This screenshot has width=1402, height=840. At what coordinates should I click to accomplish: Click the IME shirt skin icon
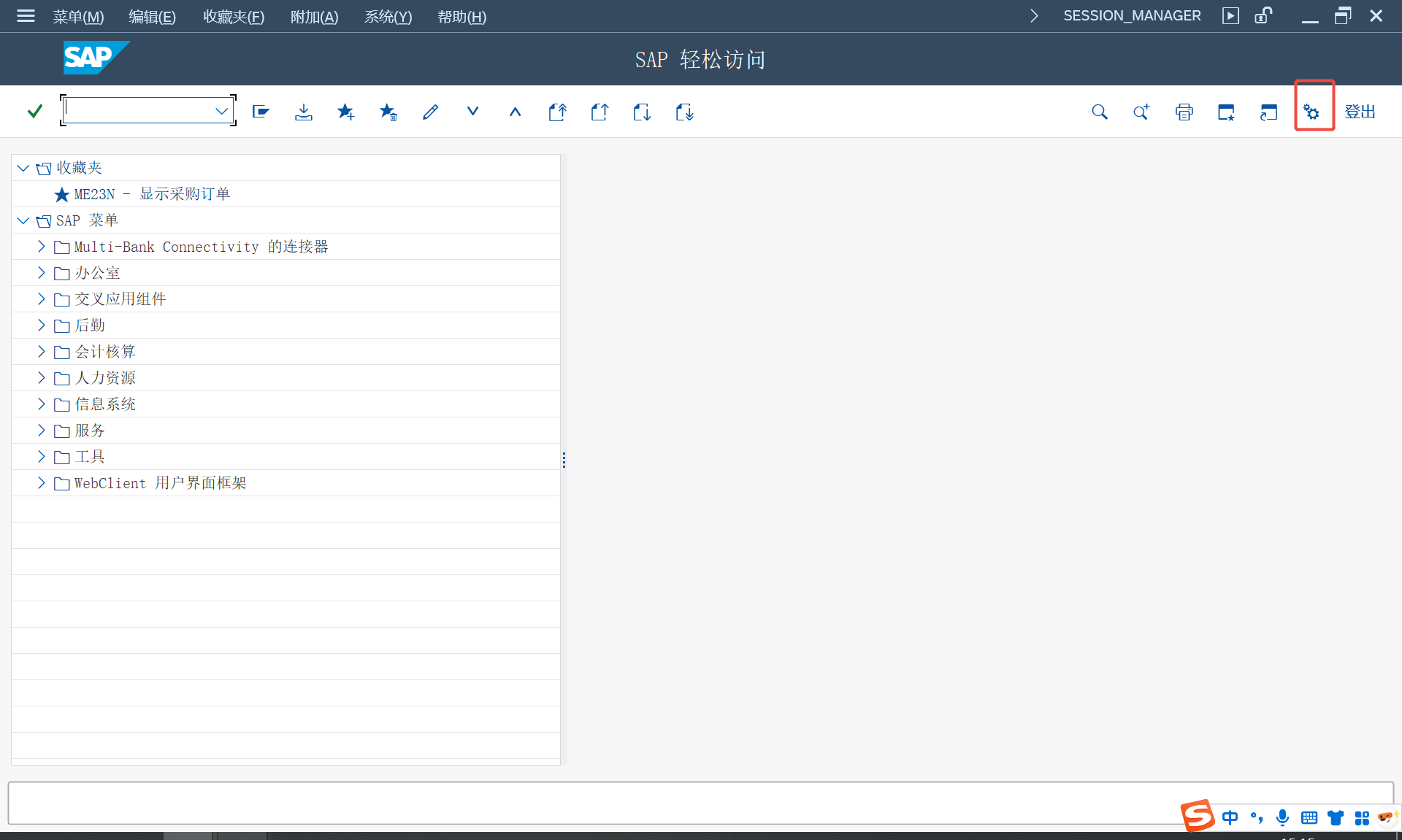[x=1336, y=817]
